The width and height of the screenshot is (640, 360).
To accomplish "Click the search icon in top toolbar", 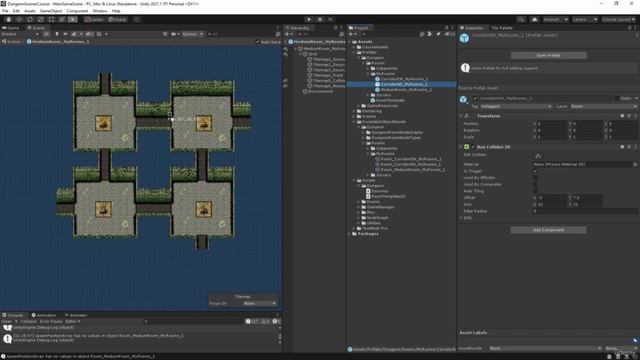I will tap(521, 19).
